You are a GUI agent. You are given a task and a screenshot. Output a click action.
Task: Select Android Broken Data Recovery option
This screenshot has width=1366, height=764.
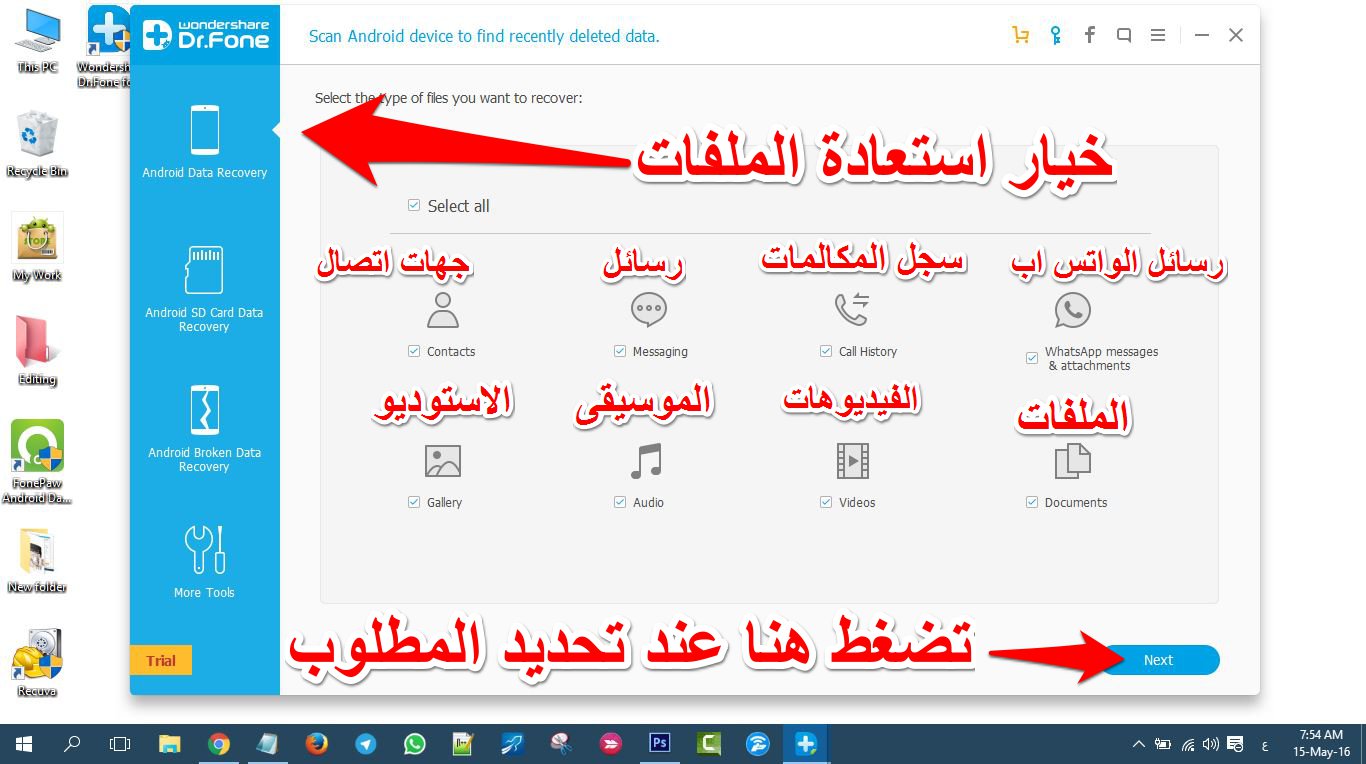[x=204, y=430]
